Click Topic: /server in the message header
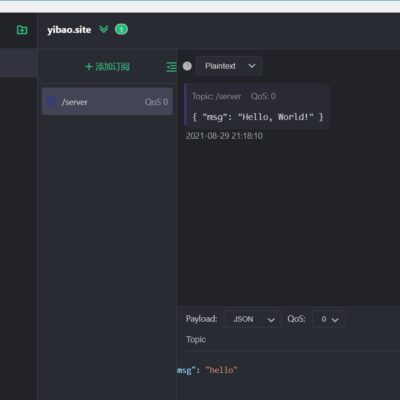The height and width of the screenshot is (400, 400). coord(216,97)
